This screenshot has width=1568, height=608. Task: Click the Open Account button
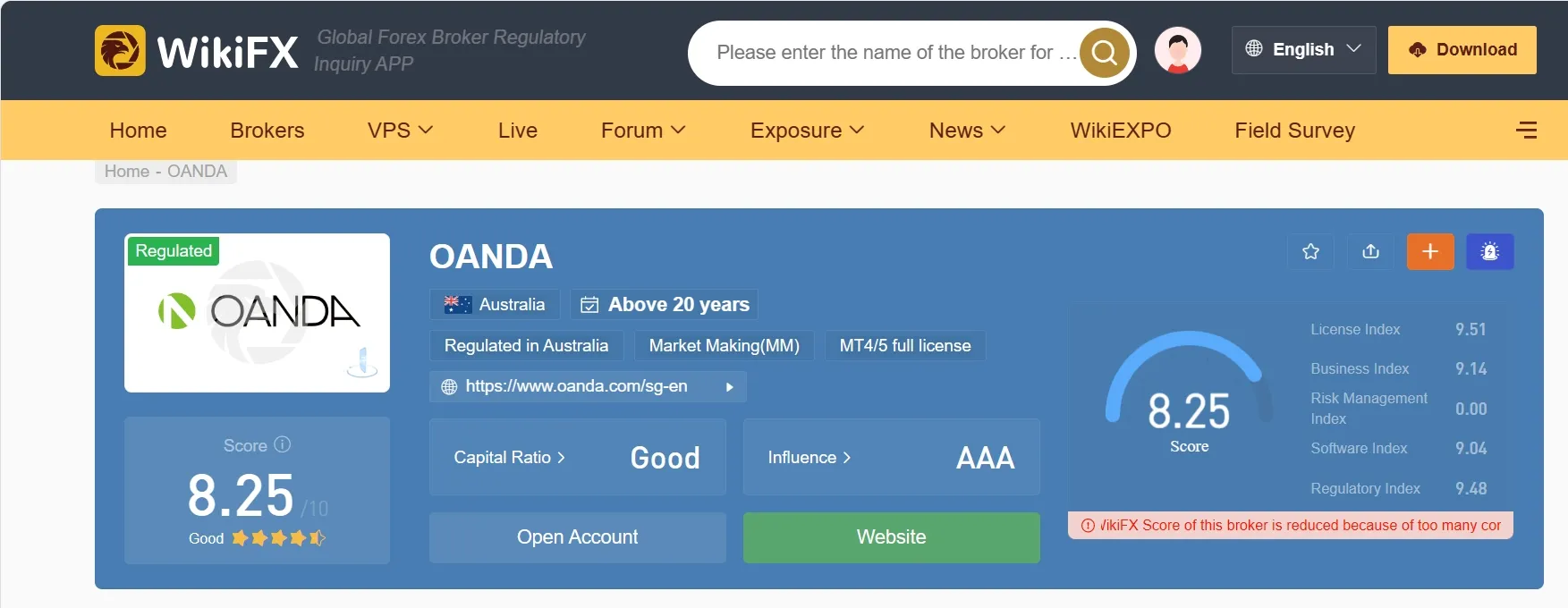[578, 537]
